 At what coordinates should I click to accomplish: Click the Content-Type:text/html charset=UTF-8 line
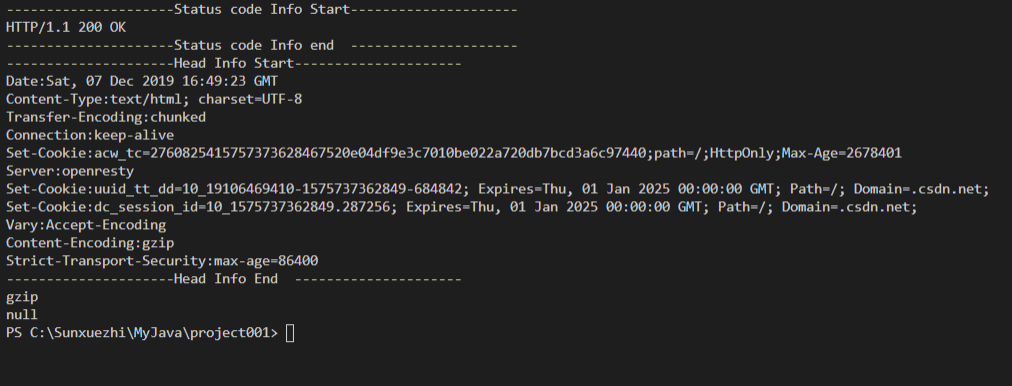point(154,99)
